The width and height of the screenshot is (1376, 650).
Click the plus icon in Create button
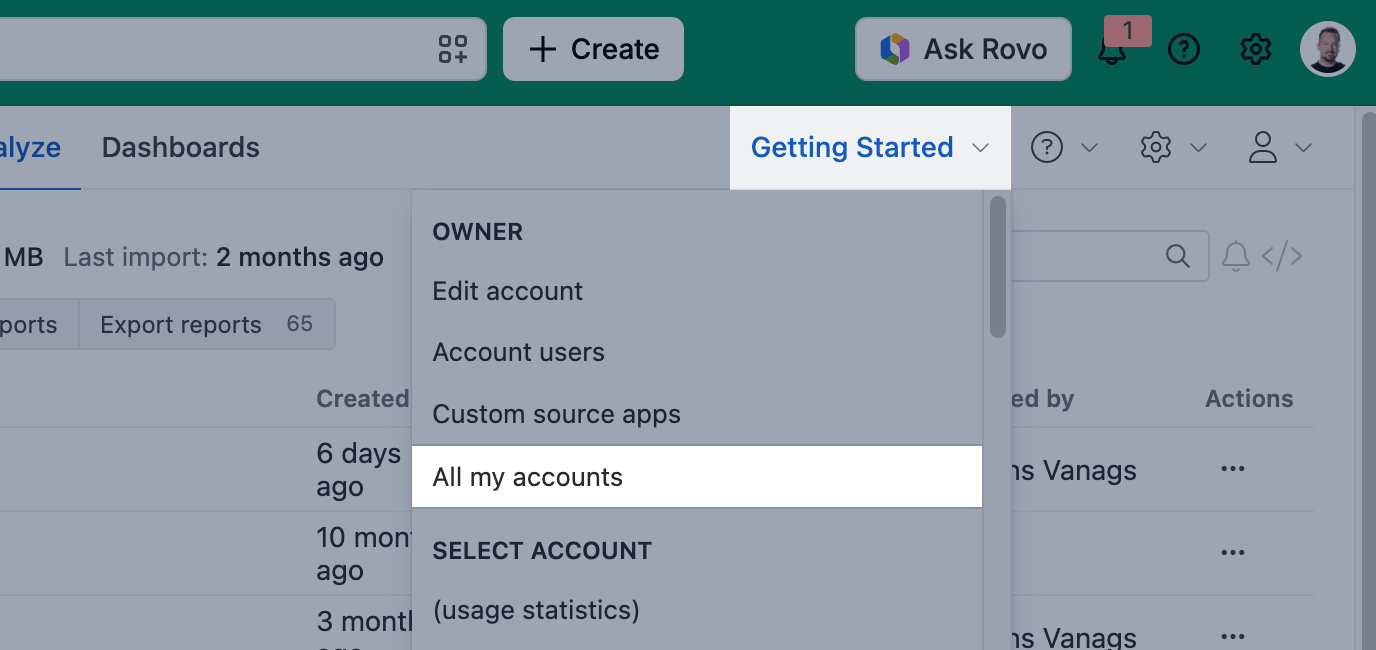click(x=542, y=49)
